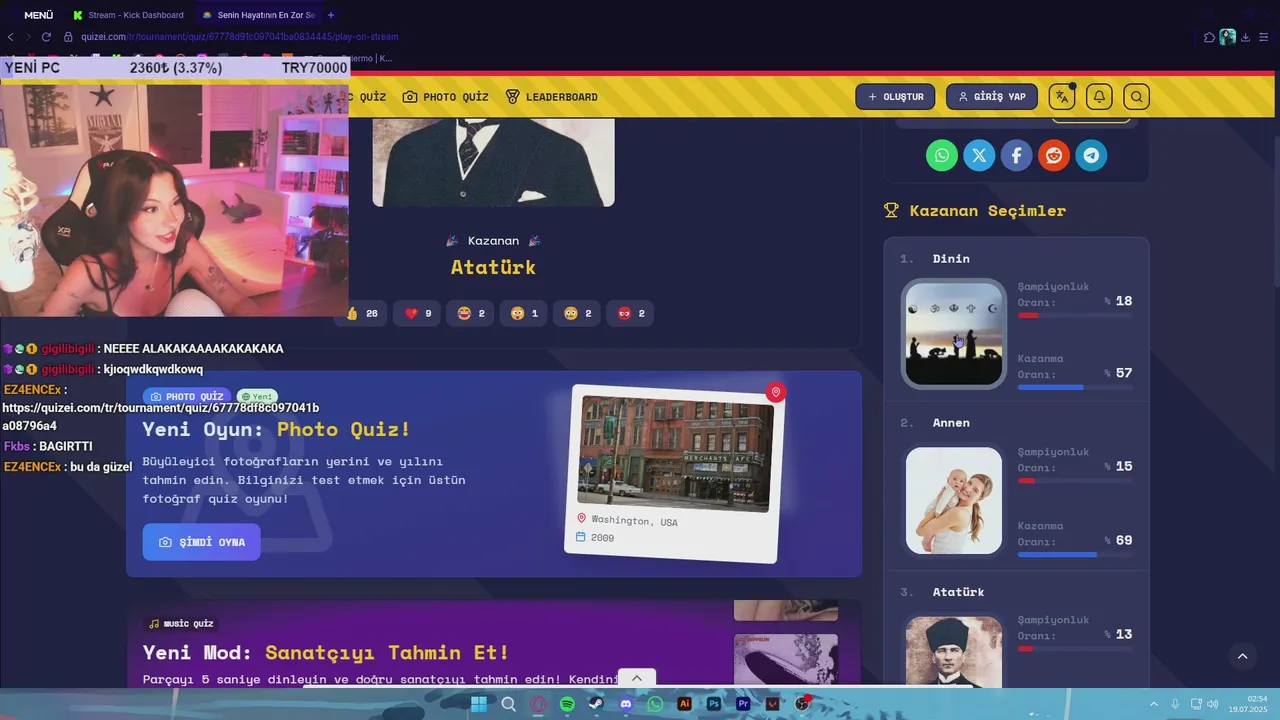The height and width of the screenshot is (720, 1280).
Task: Open browser downloads icon
Action: [x=1245, y=37]
